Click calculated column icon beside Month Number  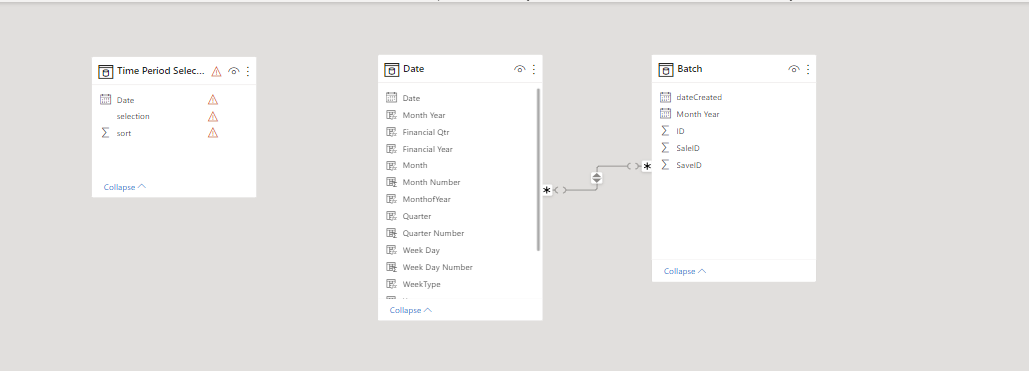[x=392, y=182]
